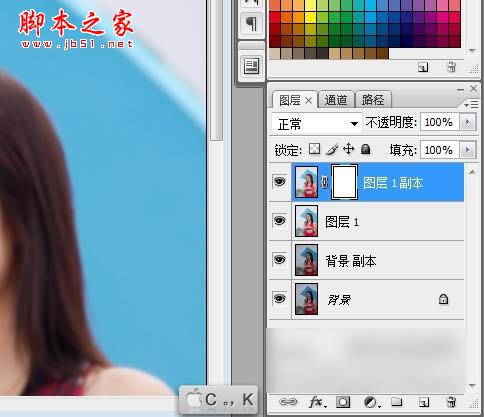Open the Paragraph panel icon in dock

251,24
